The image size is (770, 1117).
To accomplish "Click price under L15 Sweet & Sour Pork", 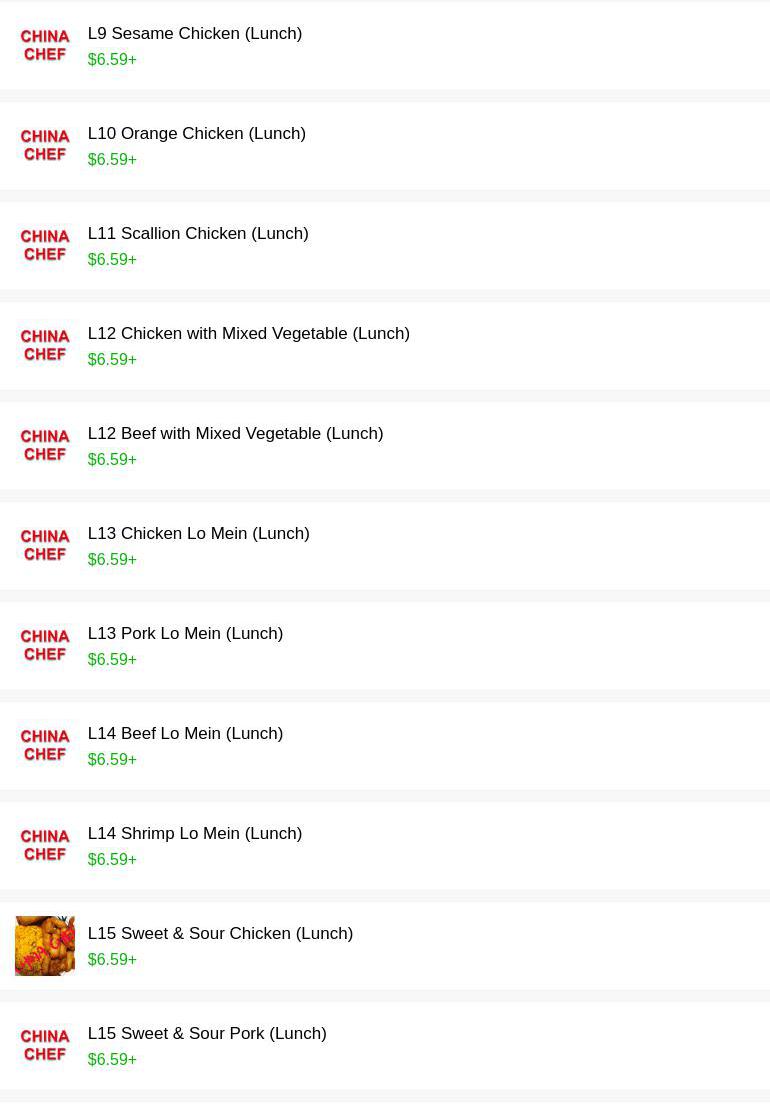I will 112,1060.
